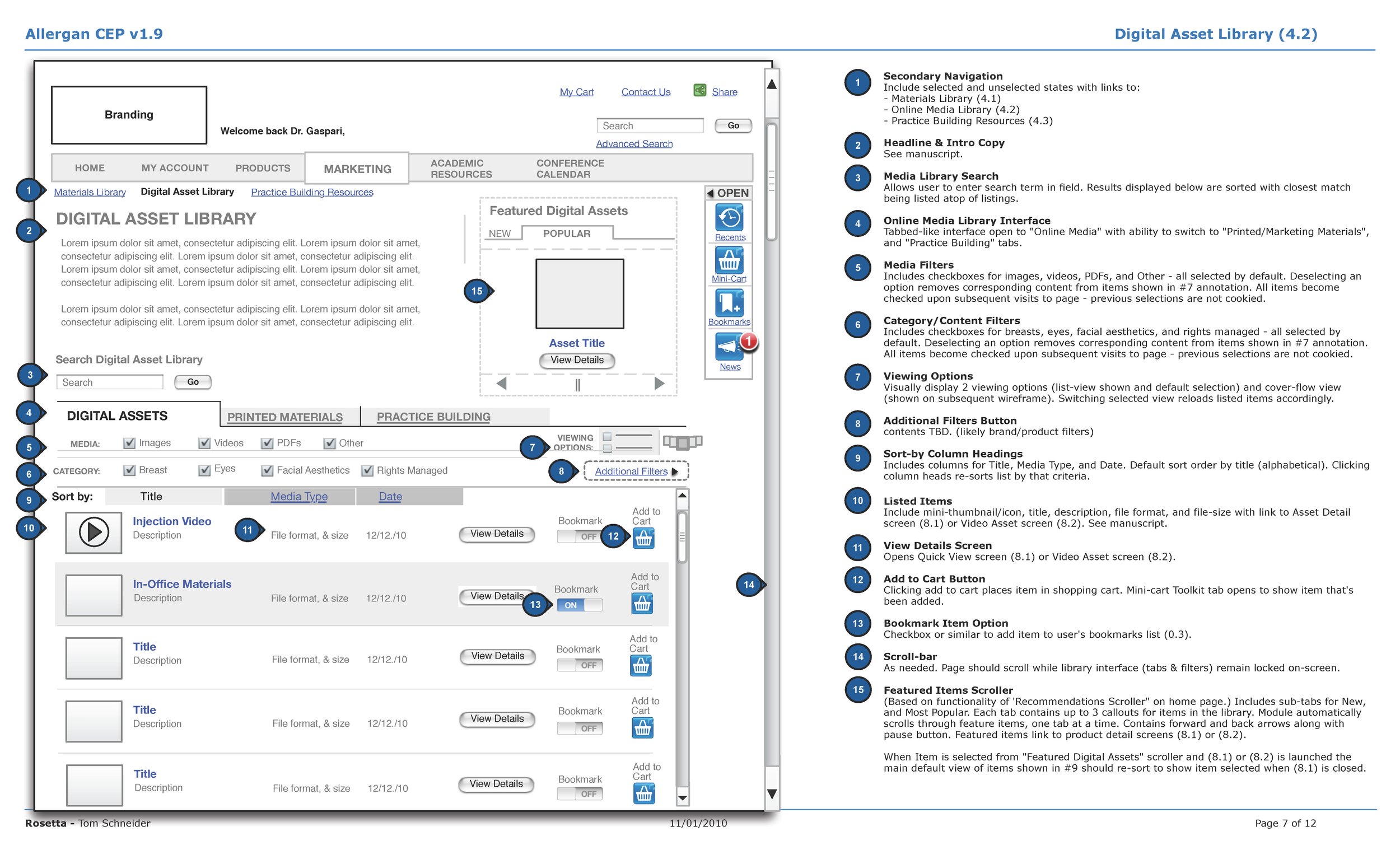Open ACADEMIC RESOURCES nav item
The width and height of the screenshot is (1400, 850).
pos(461,169)
